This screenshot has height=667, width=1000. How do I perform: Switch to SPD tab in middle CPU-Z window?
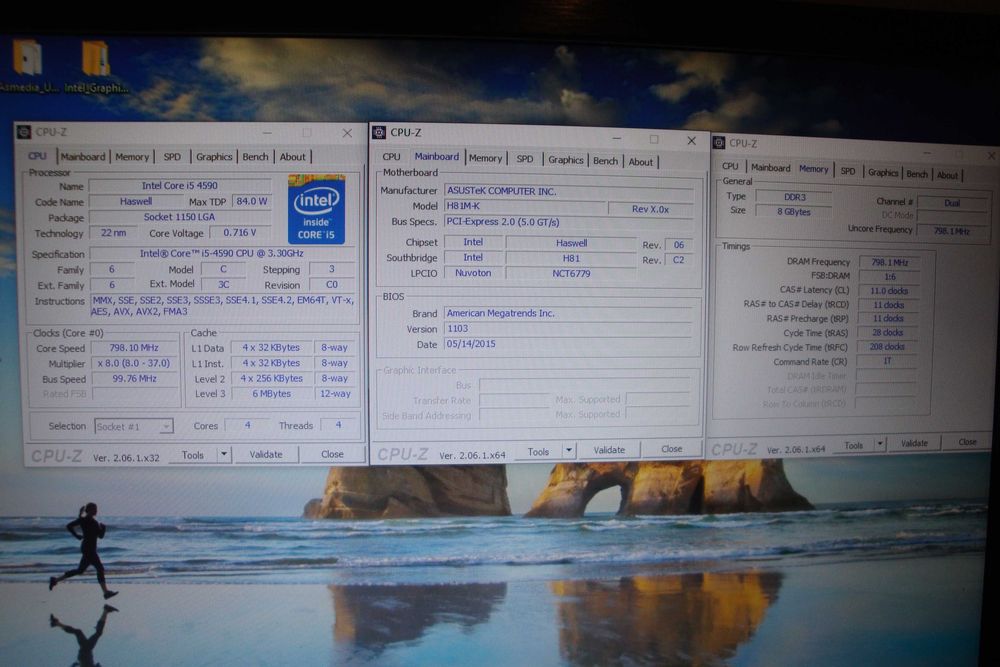coord(525,158)
